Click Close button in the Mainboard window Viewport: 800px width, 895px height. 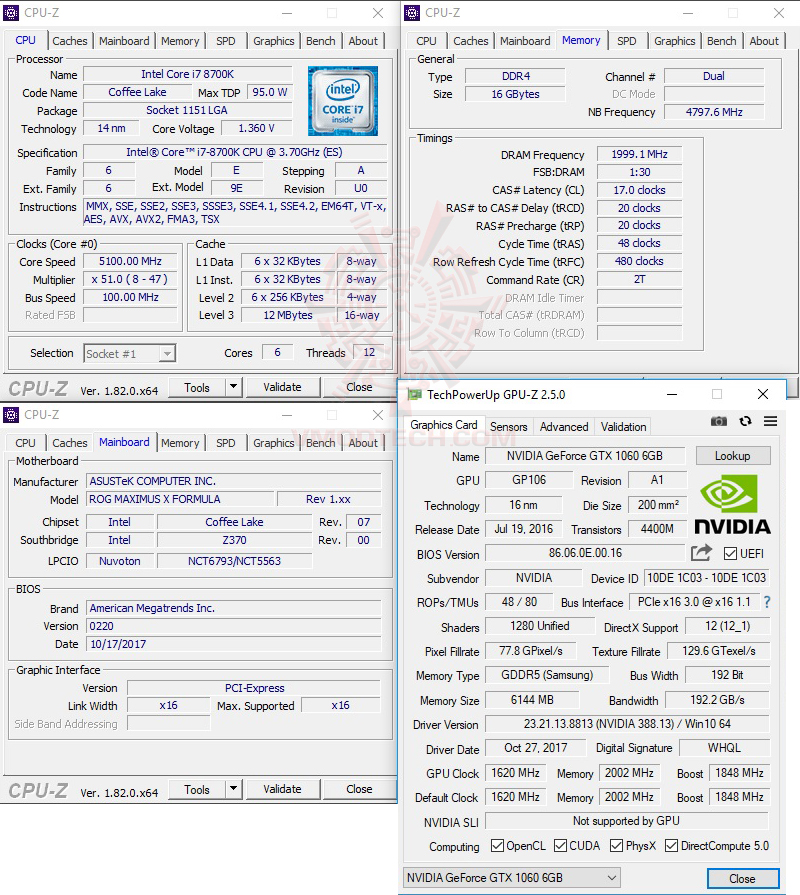coord(359,789)
